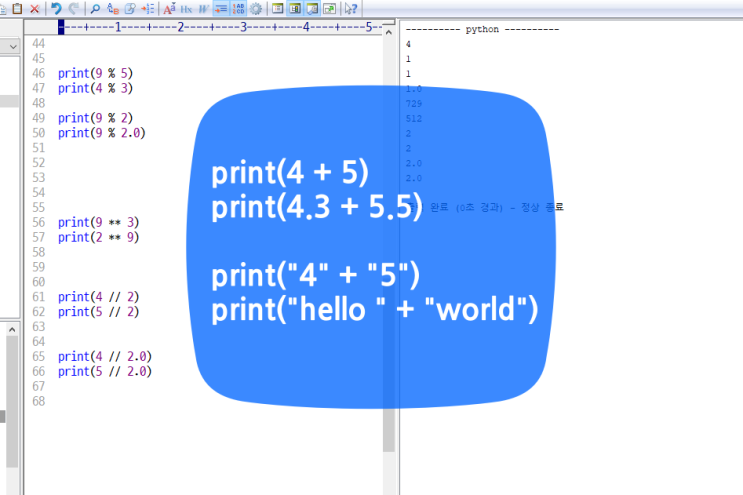Click the Paste clipboard icon
This screenshot has width=743, height=495.
pyautogui.click(x=16, y=8)
